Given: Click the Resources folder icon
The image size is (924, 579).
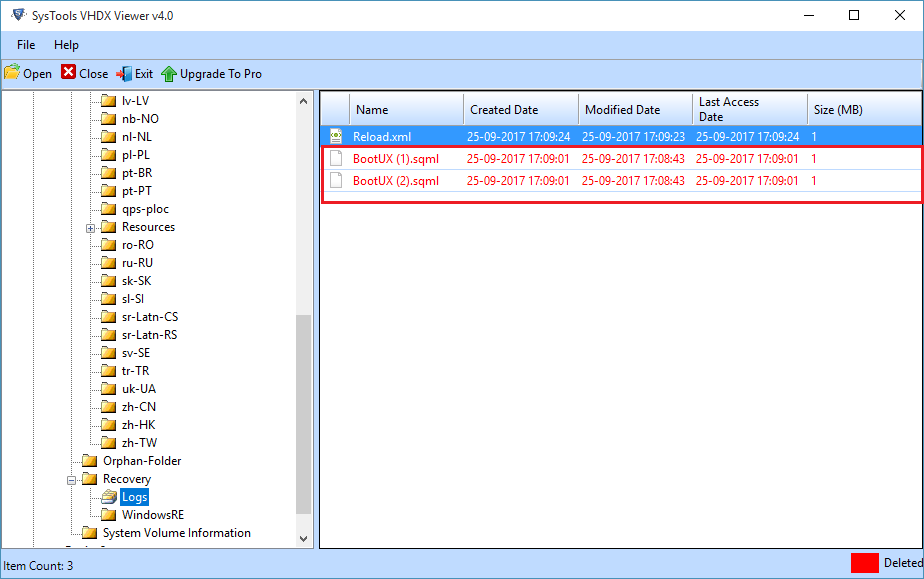Looking at the screenshot, I should 108,227.
